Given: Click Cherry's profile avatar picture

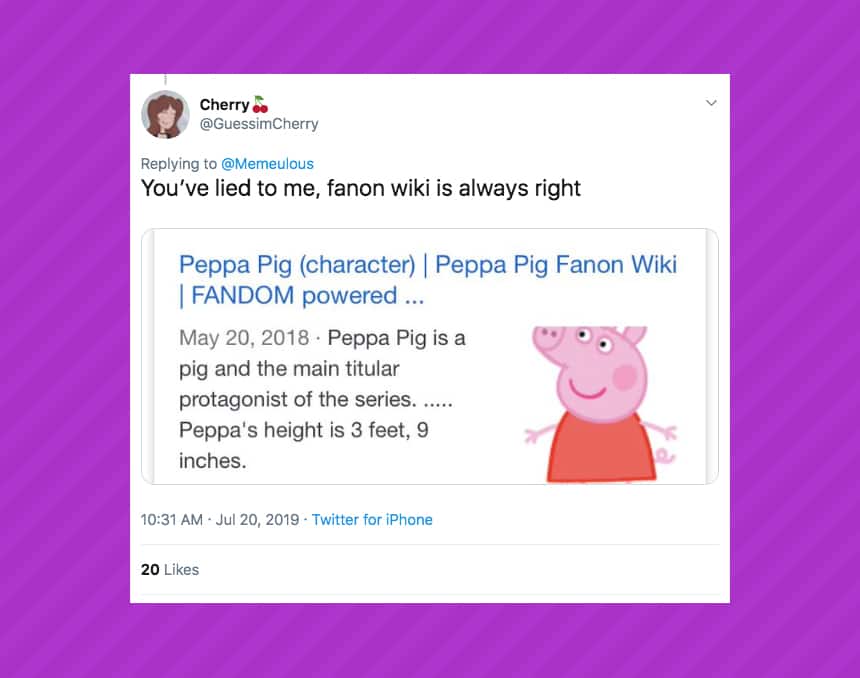Looking at the screenshot, I should click(165, 114).
